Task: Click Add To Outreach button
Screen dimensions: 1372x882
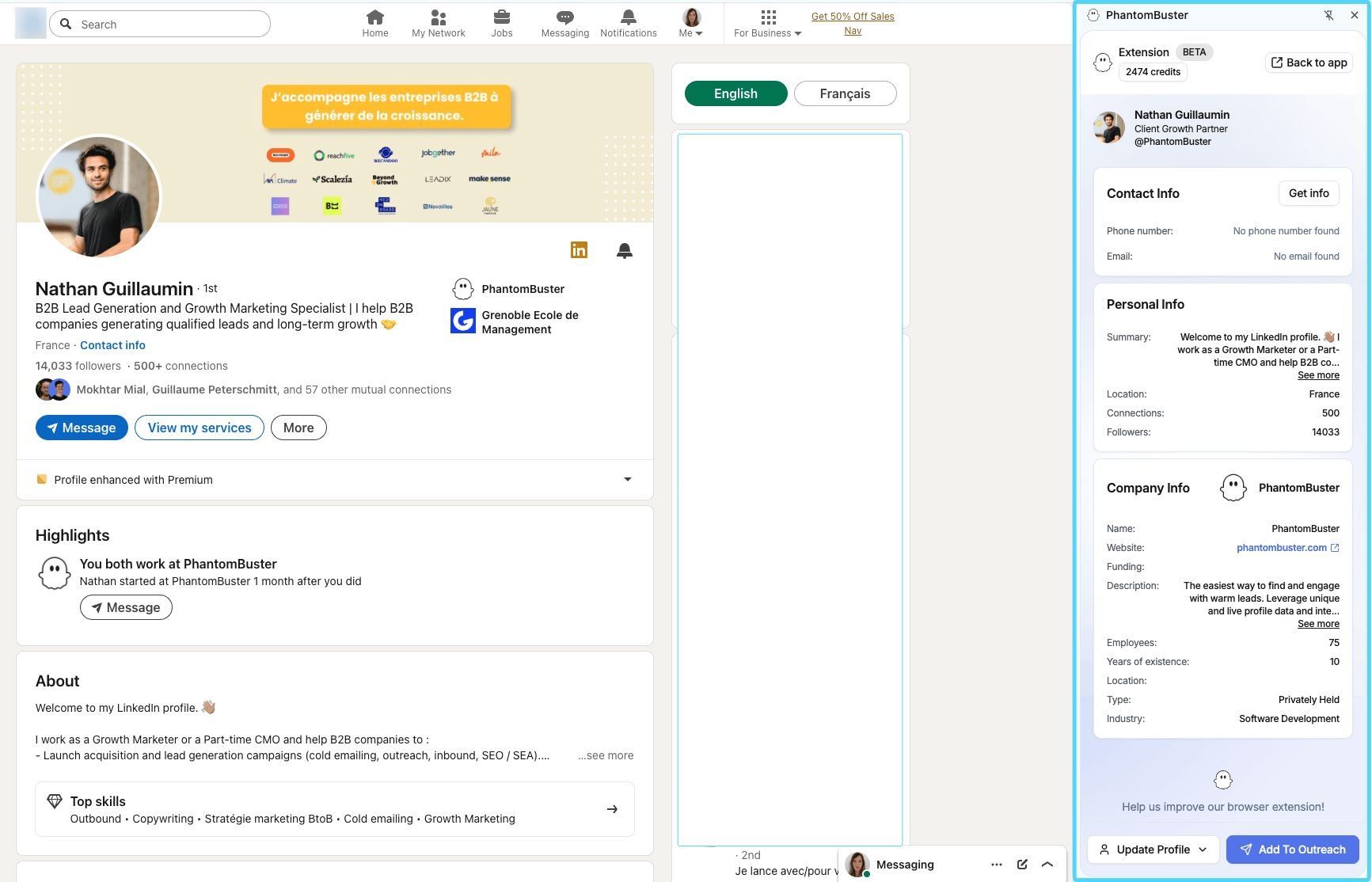Action: click(1292, 850)
